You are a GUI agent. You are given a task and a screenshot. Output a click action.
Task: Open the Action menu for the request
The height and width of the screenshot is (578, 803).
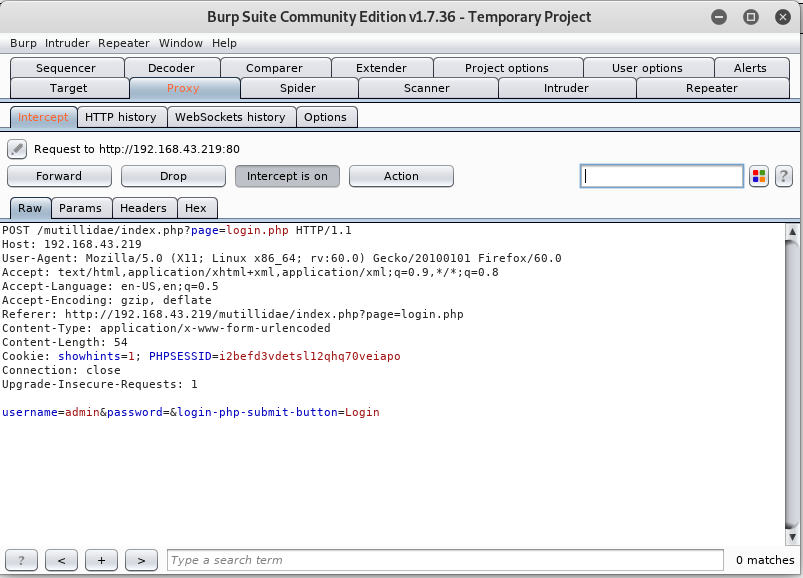pyautogui.click(x=400, y=175)
